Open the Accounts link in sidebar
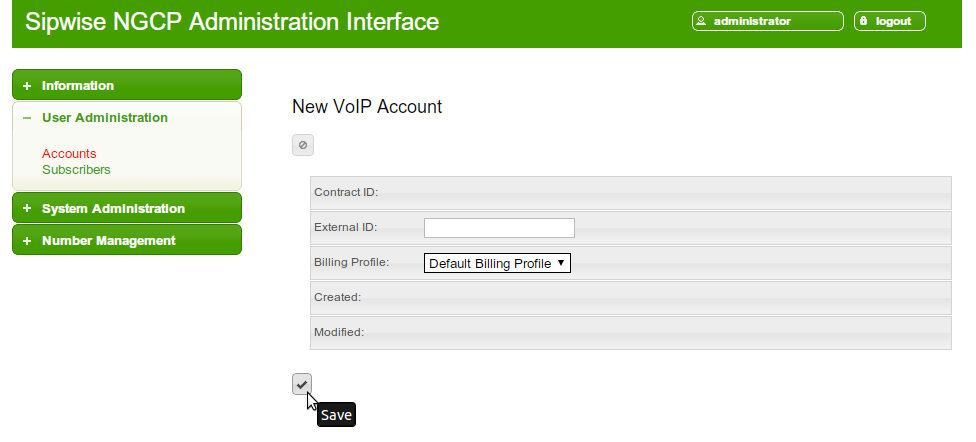Screen dimensions: 976x442 [x=69, y=153]
